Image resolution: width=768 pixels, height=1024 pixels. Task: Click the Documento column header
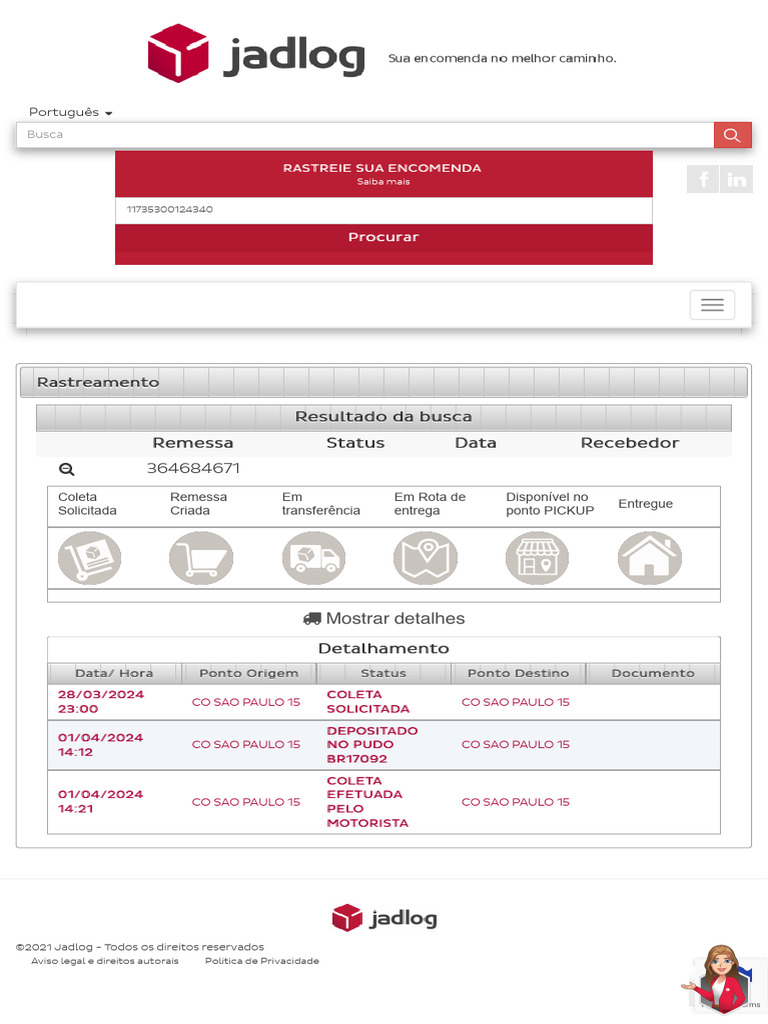pos(653,673)
